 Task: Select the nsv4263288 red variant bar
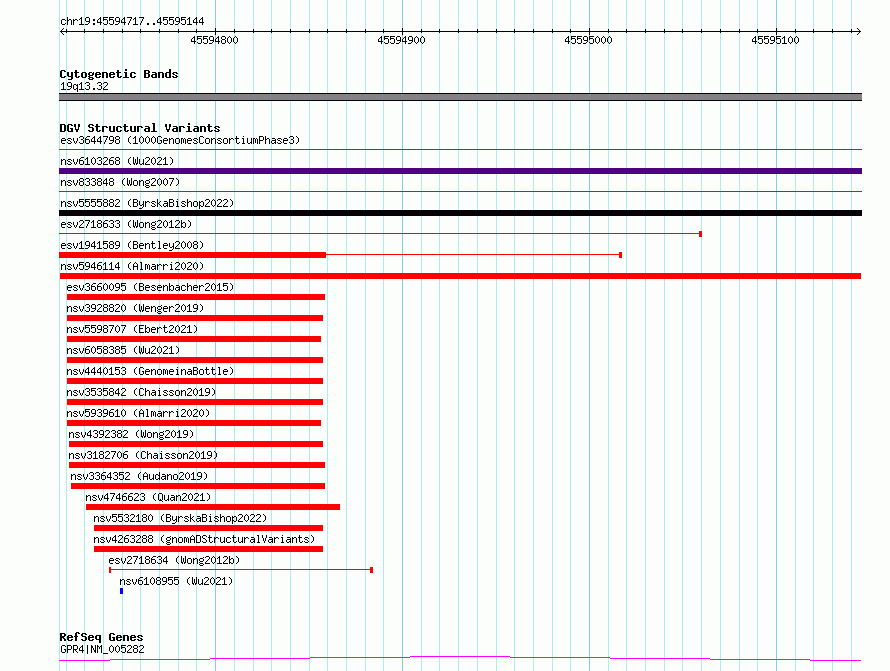(208, 549)
